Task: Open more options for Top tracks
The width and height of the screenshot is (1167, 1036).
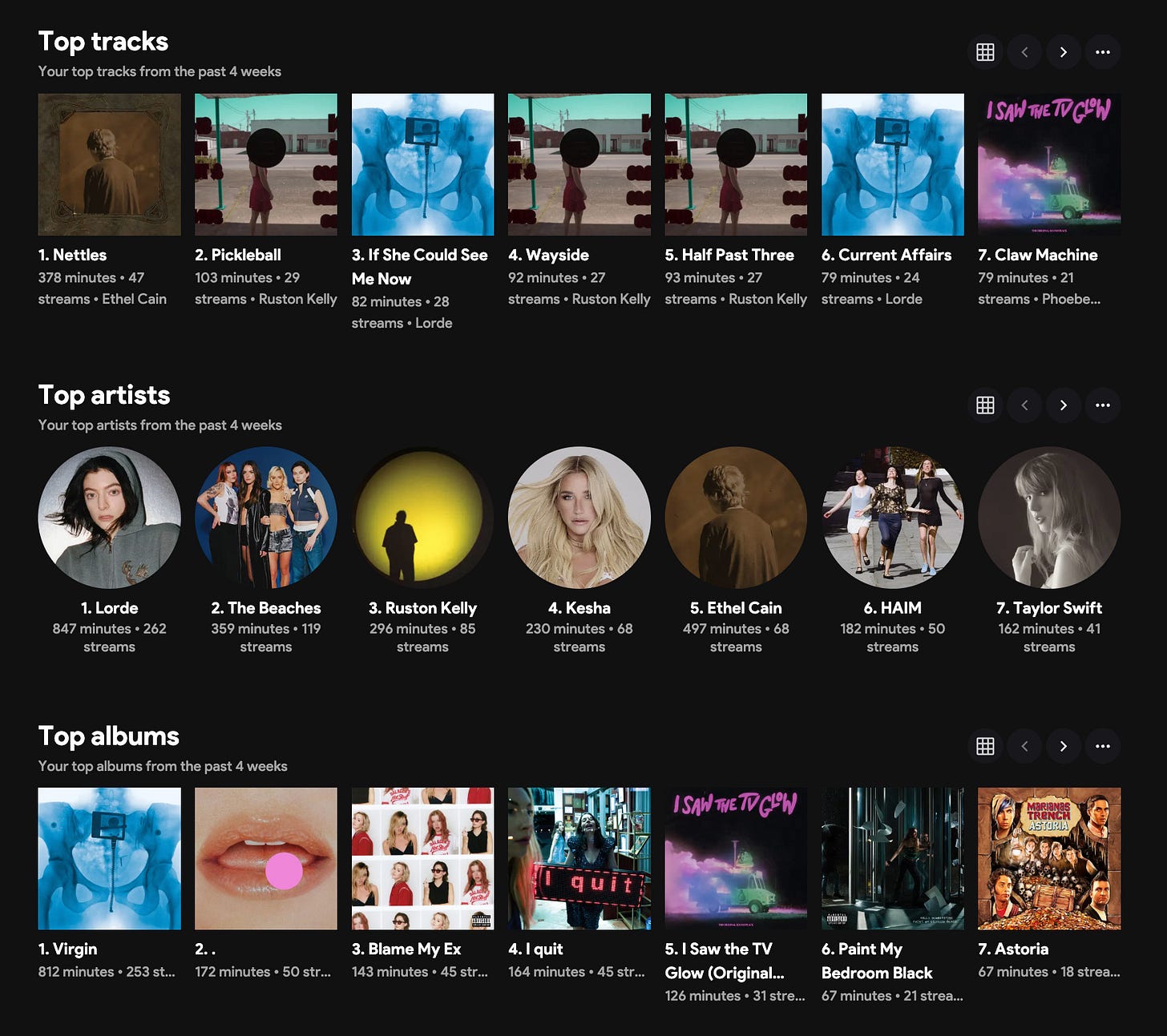Action: pyautogui.click(x=1103, y=52)
